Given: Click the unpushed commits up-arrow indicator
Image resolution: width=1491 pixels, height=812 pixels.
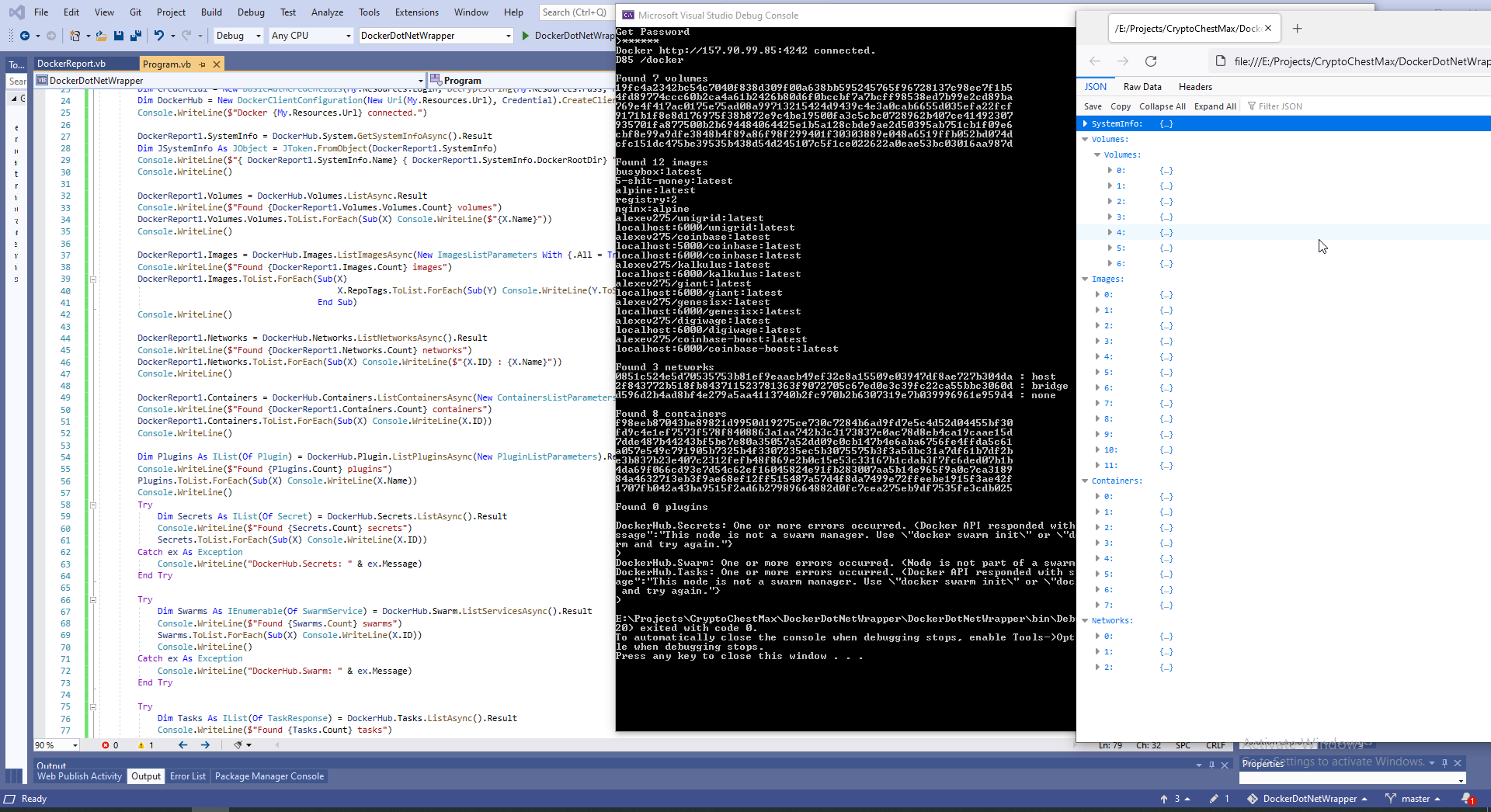Looking at the screenshot, I should (1175, 799).
